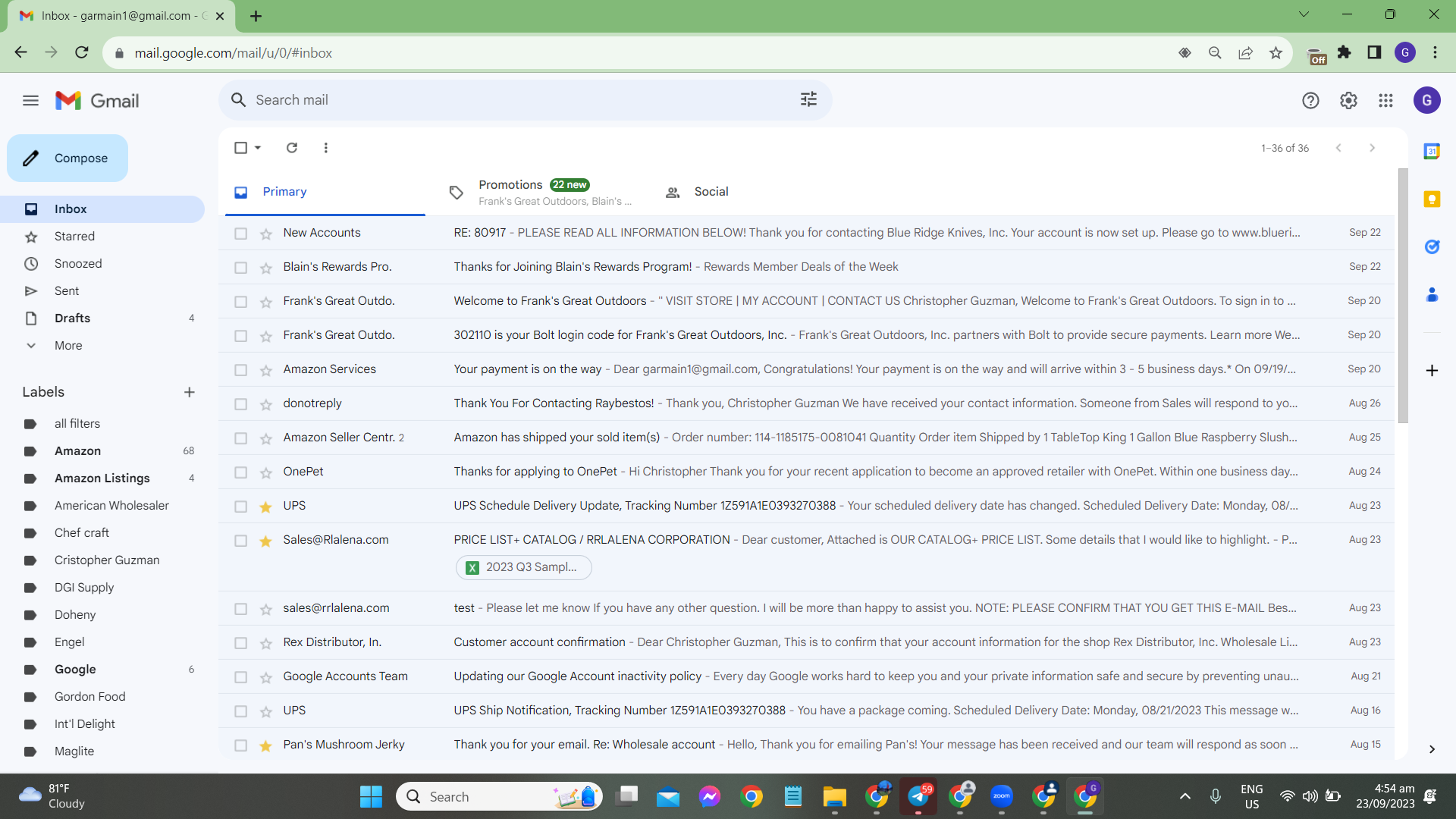Open Google Tasks side panel
The image size is (1456, 819).
click(1432, 246)
